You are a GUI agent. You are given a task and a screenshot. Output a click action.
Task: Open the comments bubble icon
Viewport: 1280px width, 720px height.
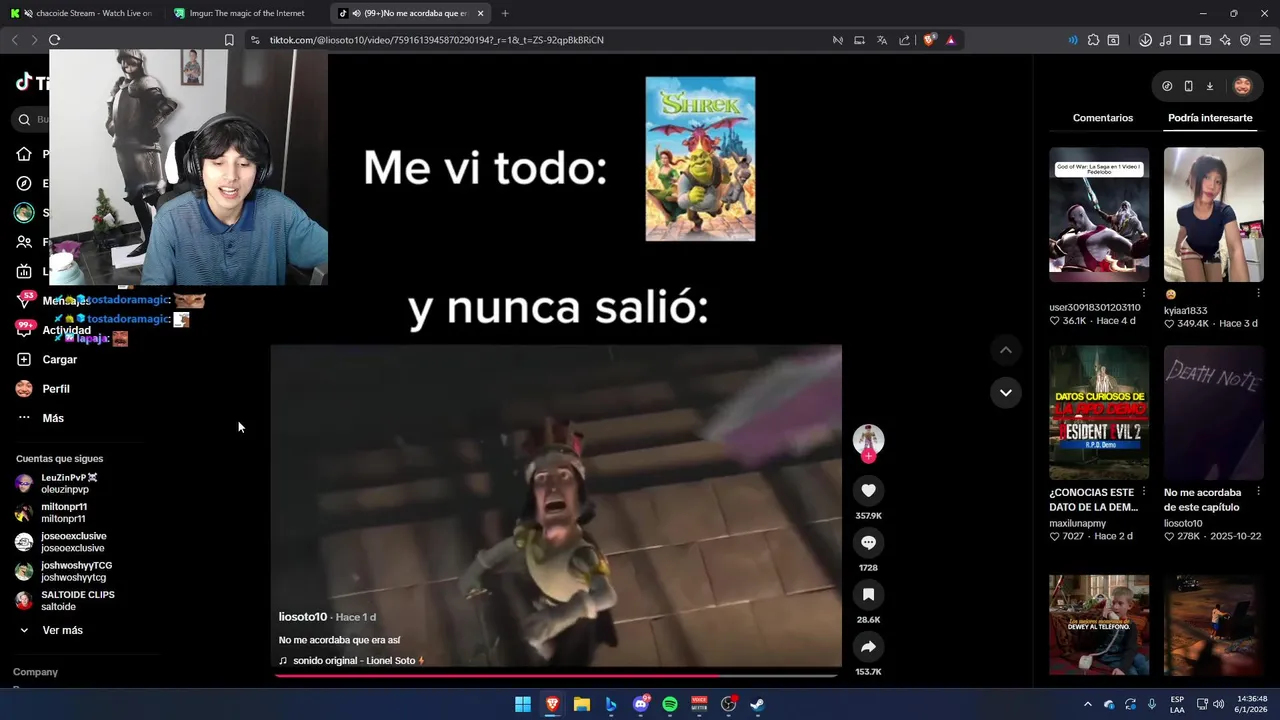pos(868,542)
